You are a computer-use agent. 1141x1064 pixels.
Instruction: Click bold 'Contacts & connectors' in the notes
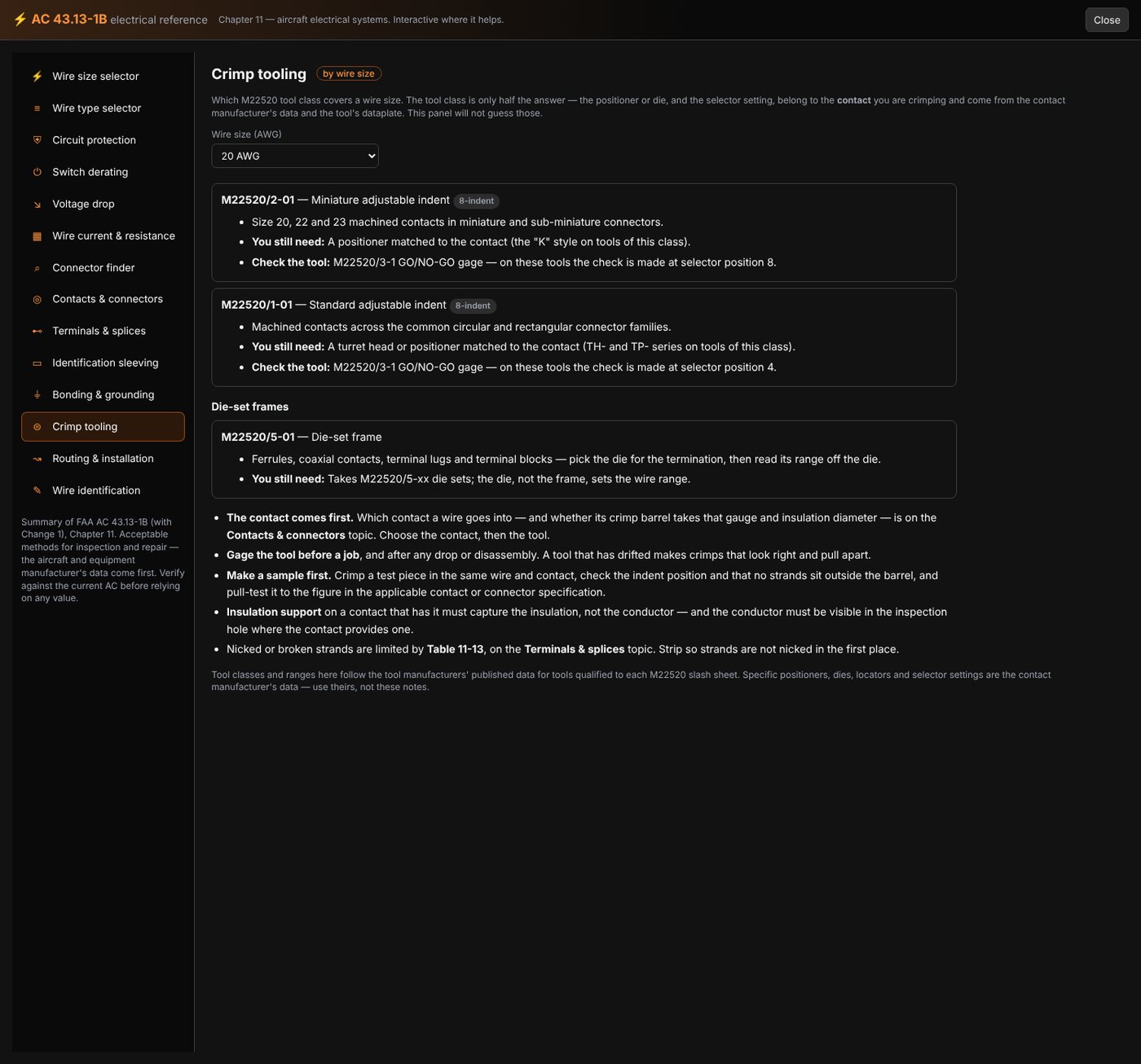tap(286, 535)
